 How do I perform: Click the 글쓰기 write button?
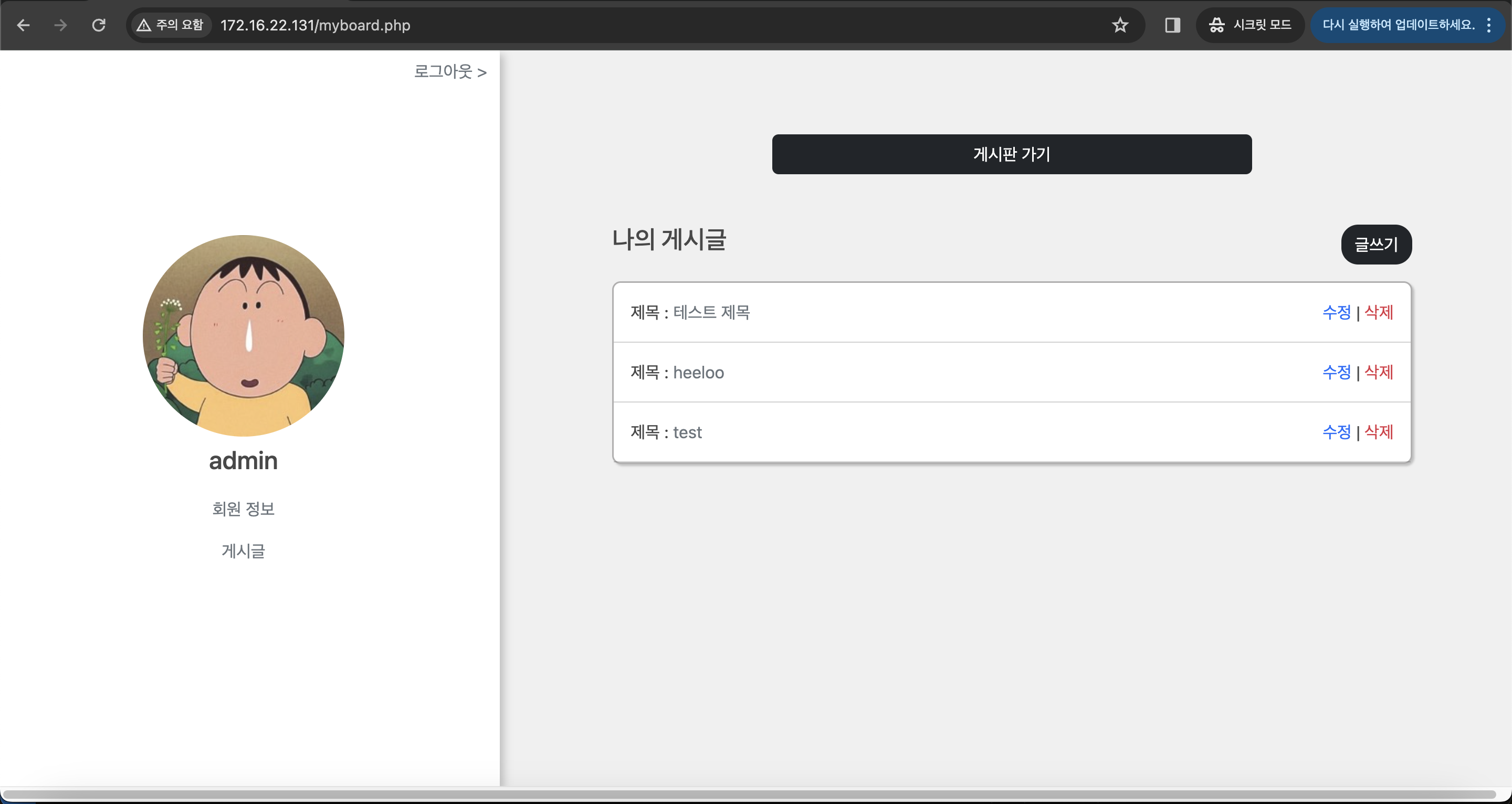click(1377, 245)
